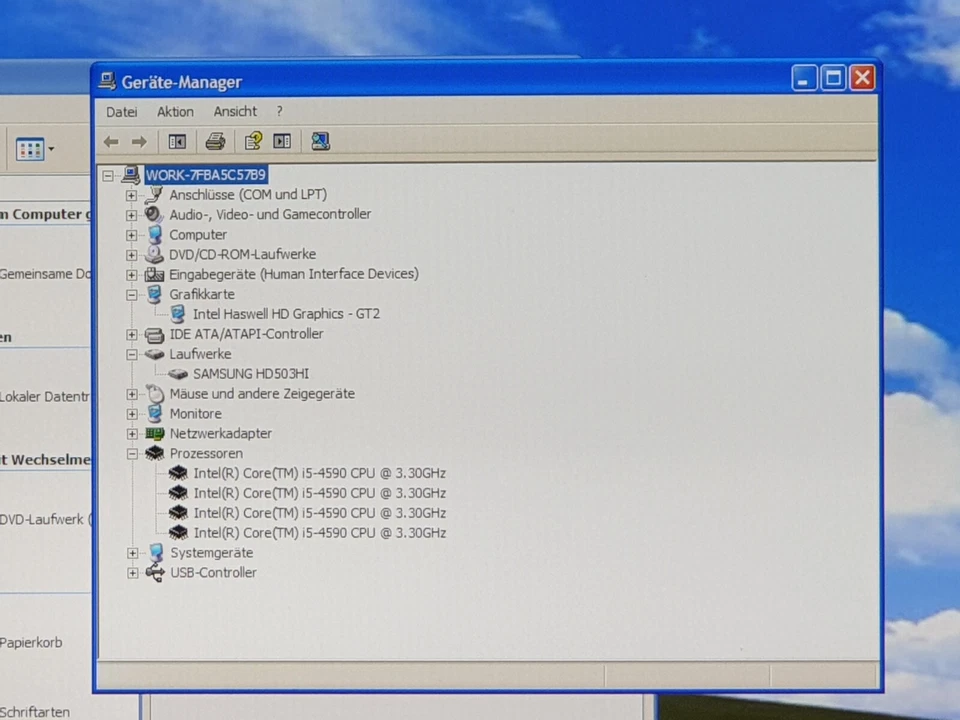Expand Eingabegeräte (Human Interface Devices)
This screenshot has width=960, height=720.
131,275
